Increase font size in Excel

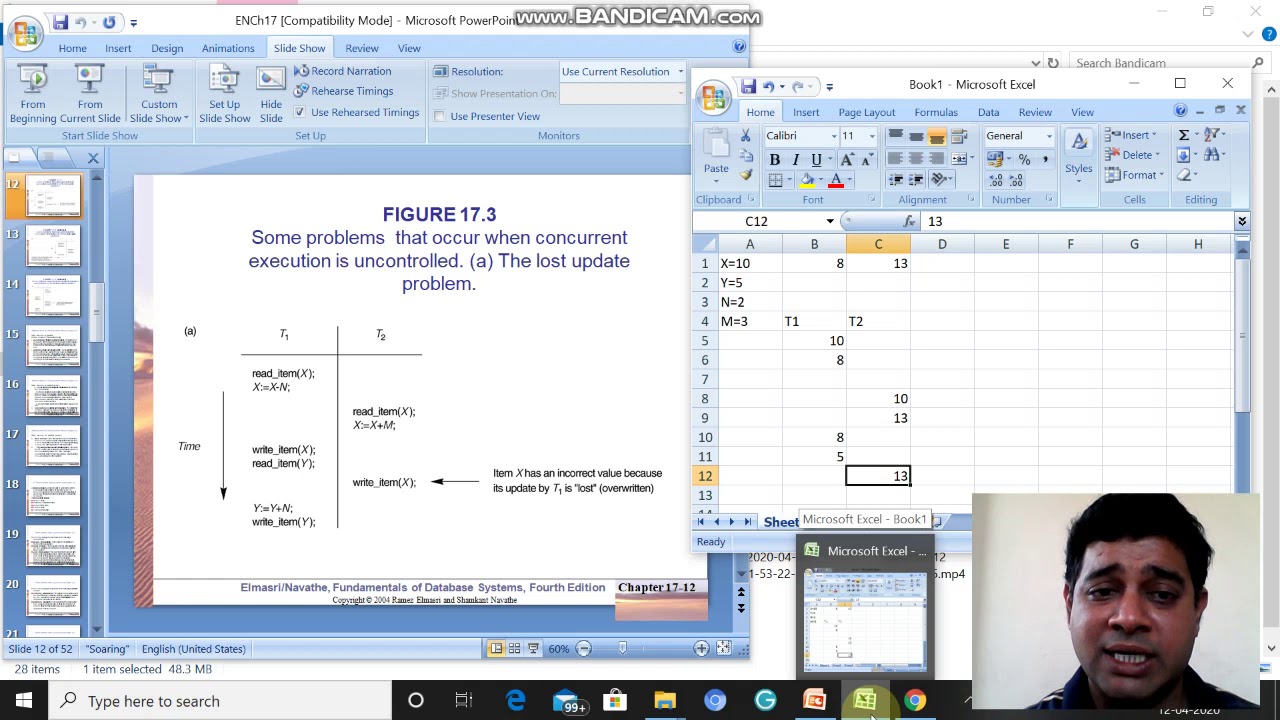848,160
